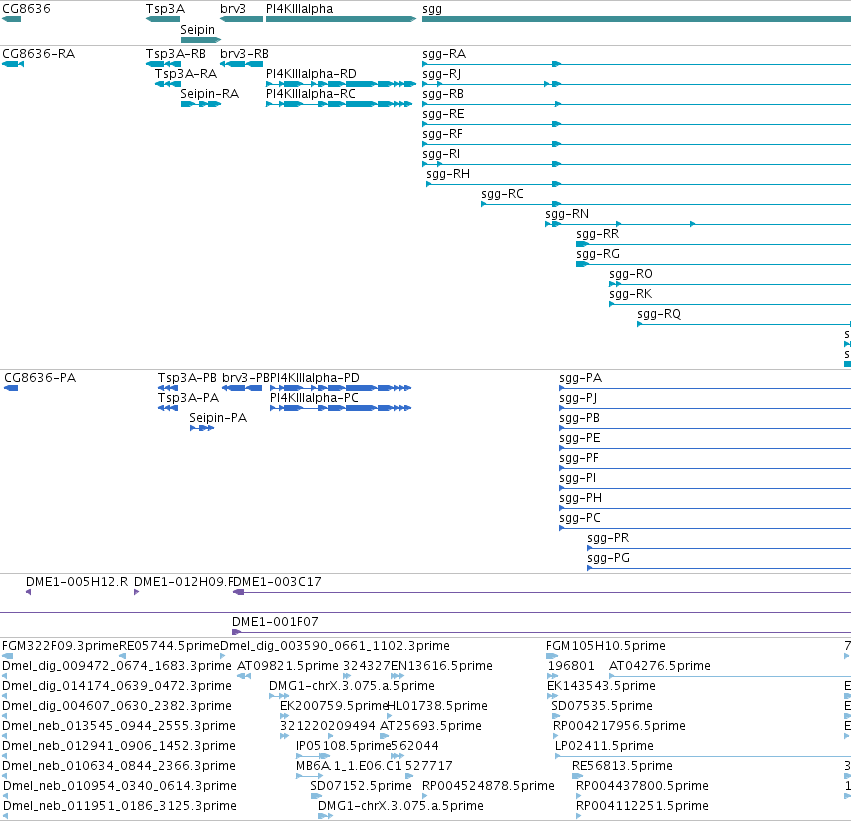This screenshot has height=821, width=851.
Task: Click the sgg-PR protein label
Action: tap(608, 539)
